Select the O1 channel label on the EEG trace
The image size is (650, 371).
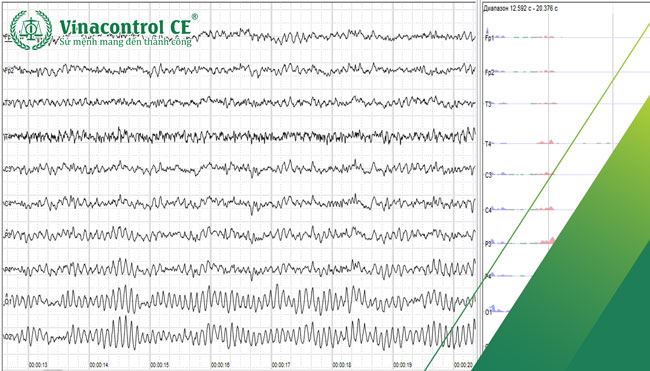[7, 302]
